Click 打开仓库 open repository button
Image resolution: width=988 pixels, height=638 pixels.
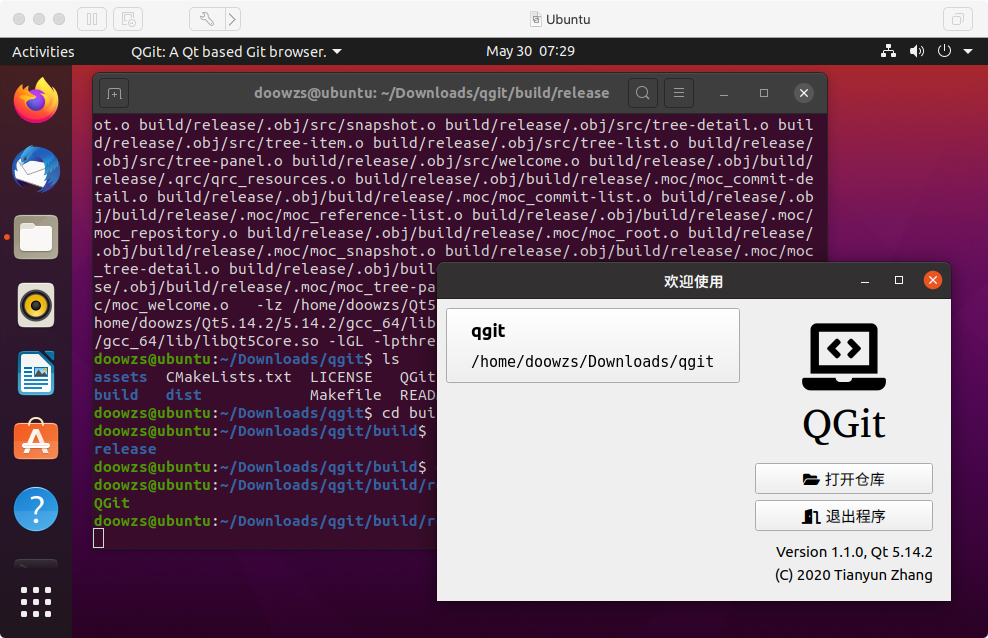coord(844,479)
